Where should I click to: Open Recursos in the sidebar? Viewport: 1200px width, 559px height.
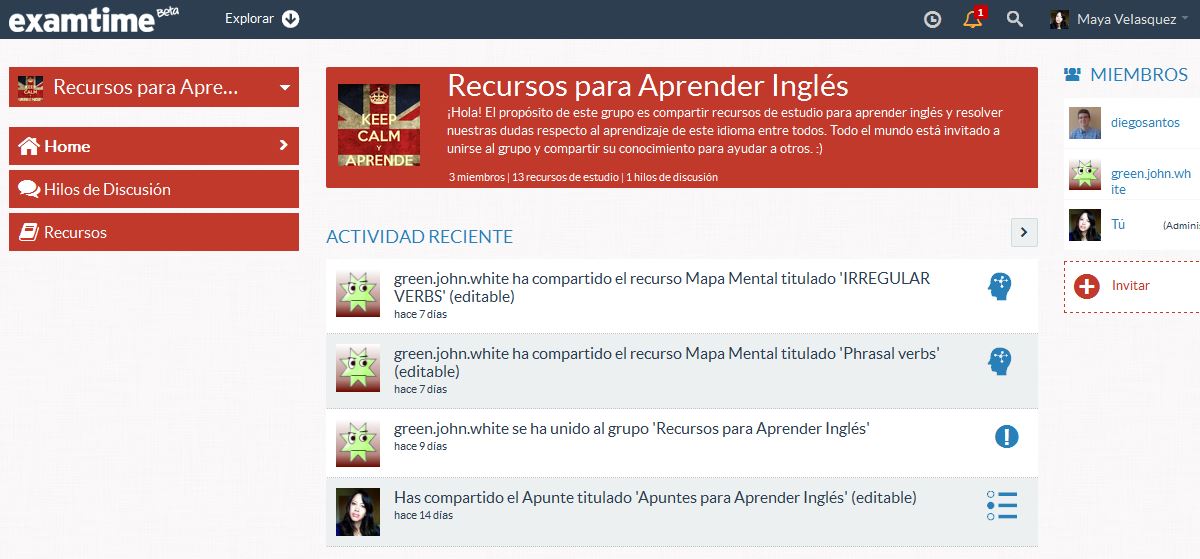(154, 232)
